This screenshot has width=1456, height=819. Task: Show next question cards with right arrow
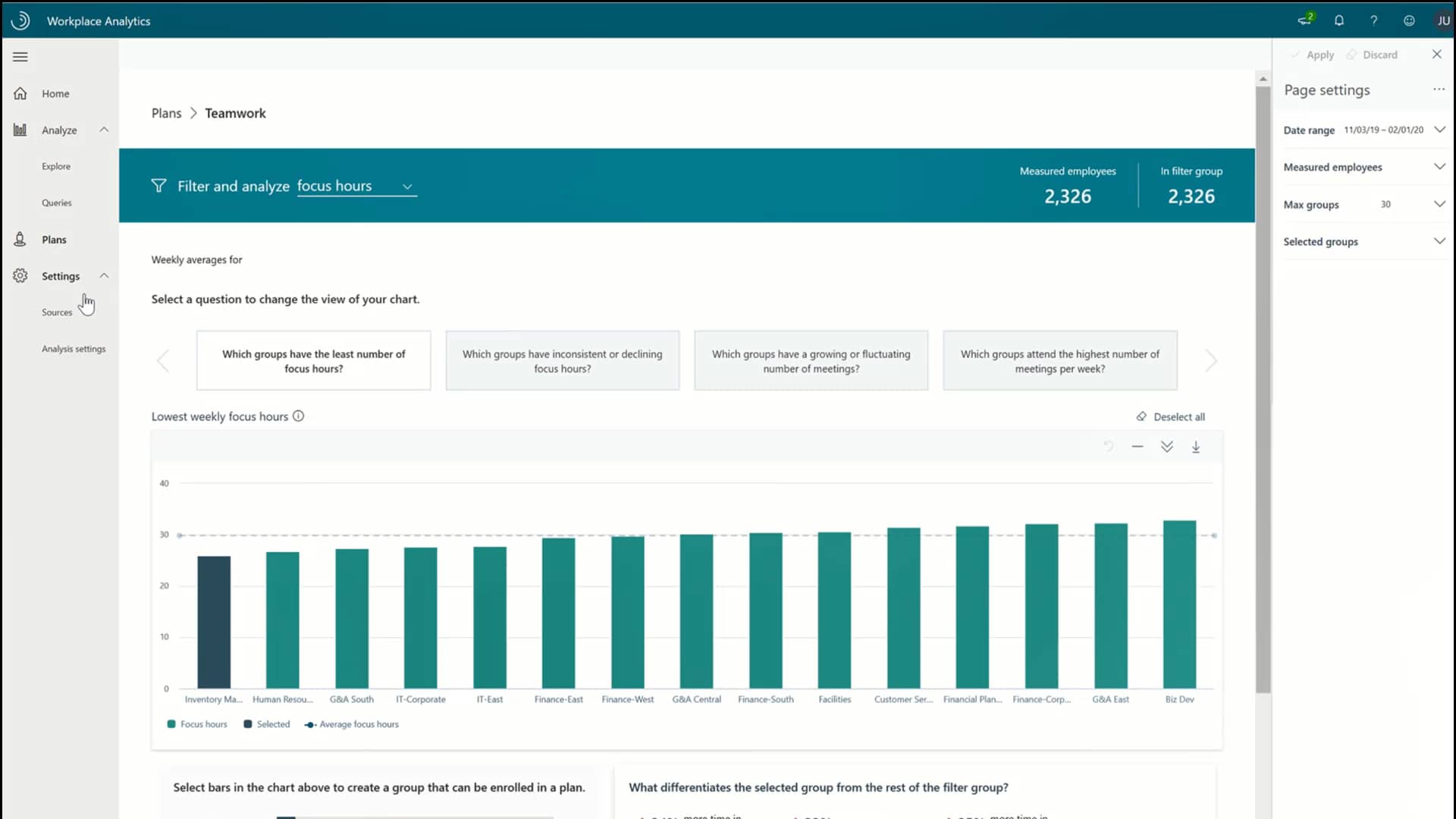click(1211, 361)
